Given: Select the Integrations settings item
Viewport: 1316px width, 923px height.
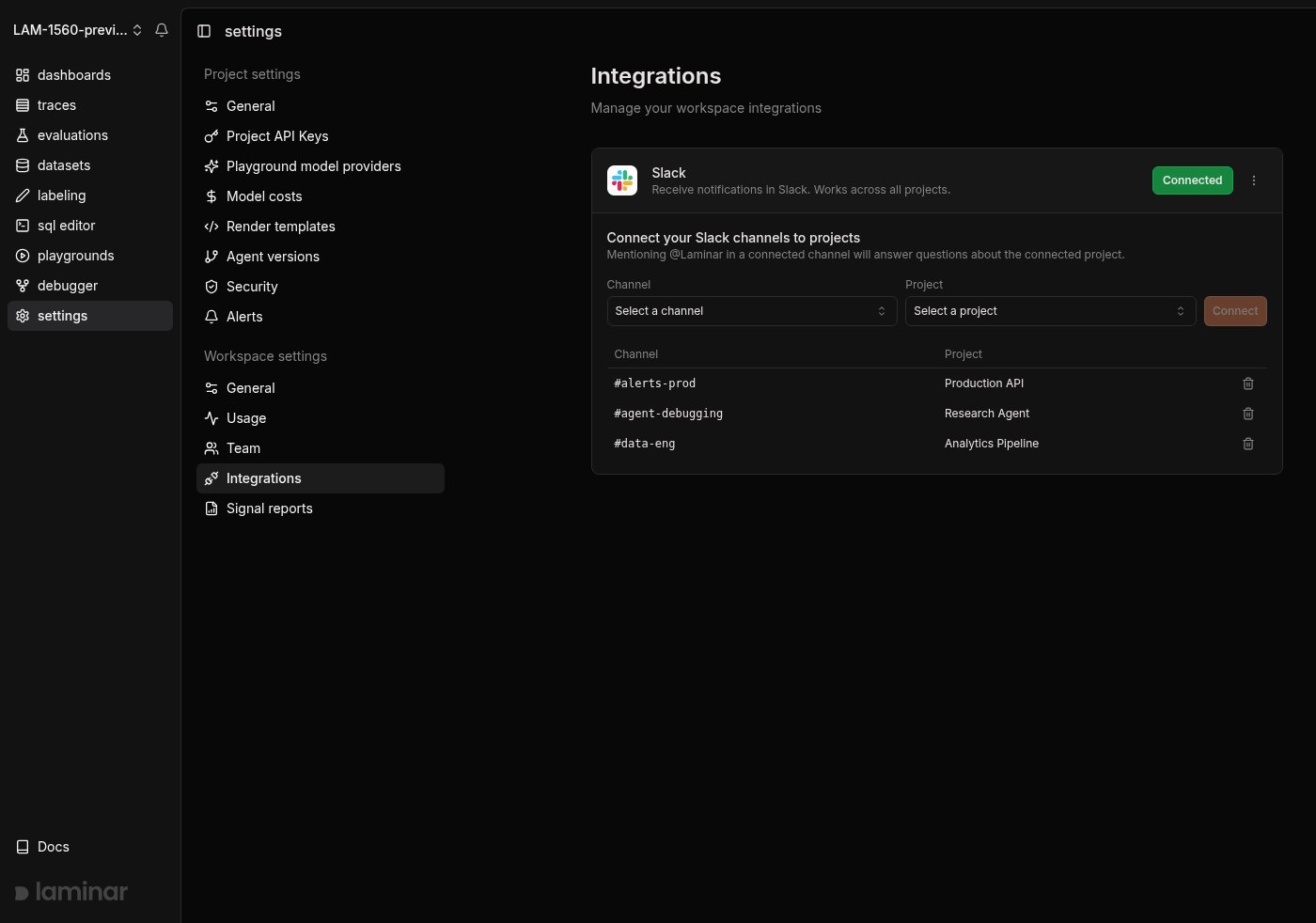Looking at the screenshot, I should [321, 478].
